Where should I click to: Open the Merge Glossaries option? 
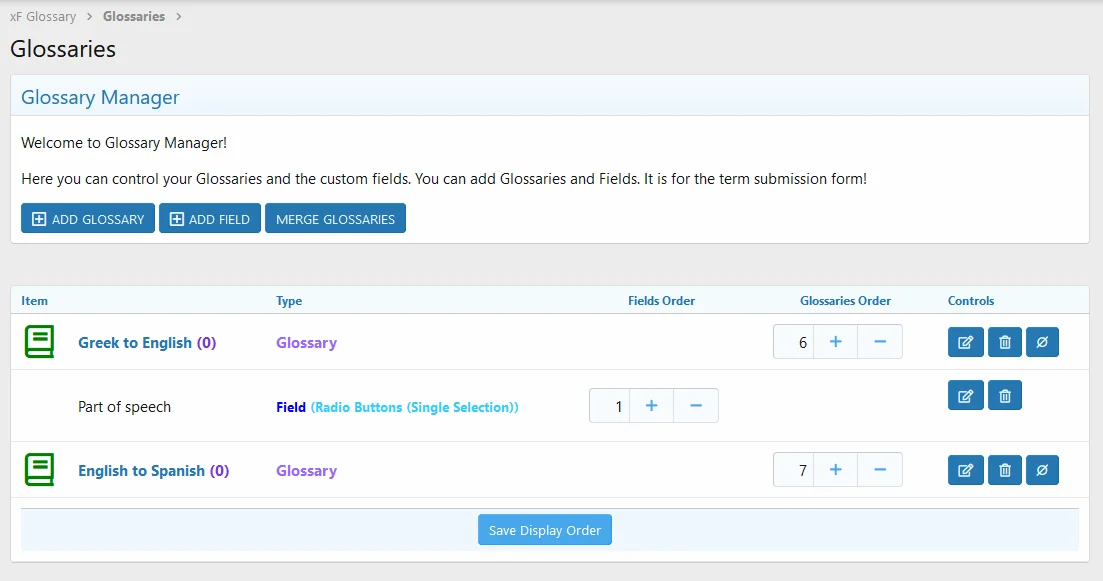pyautogui.click(x=335, y=219)
